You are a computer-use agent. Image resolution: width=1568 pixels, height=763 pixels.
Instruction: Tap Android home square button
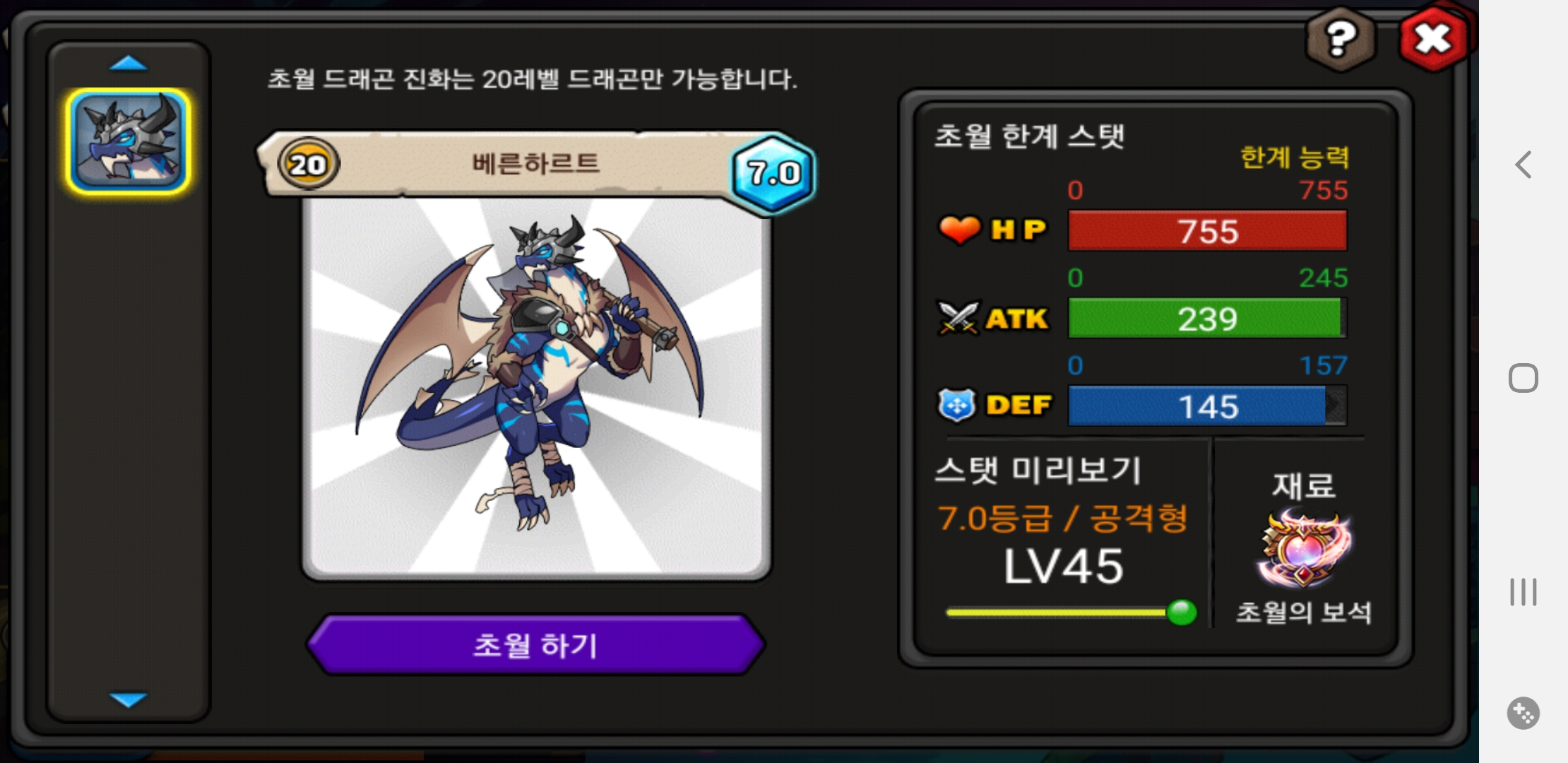point(1524,378)
